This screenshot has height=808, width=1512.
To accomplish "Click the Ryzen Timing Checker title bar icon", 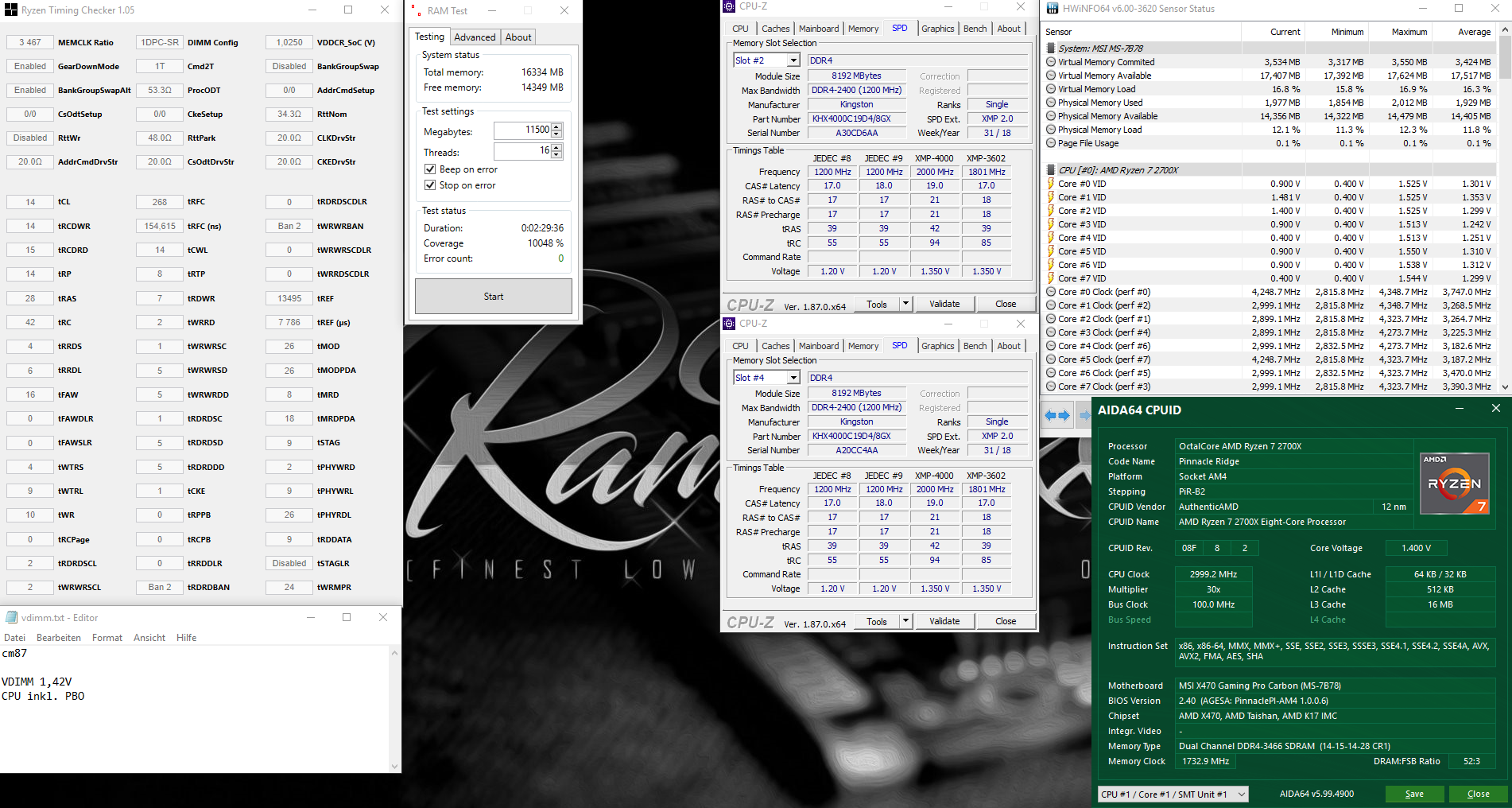I will point(11,10).
